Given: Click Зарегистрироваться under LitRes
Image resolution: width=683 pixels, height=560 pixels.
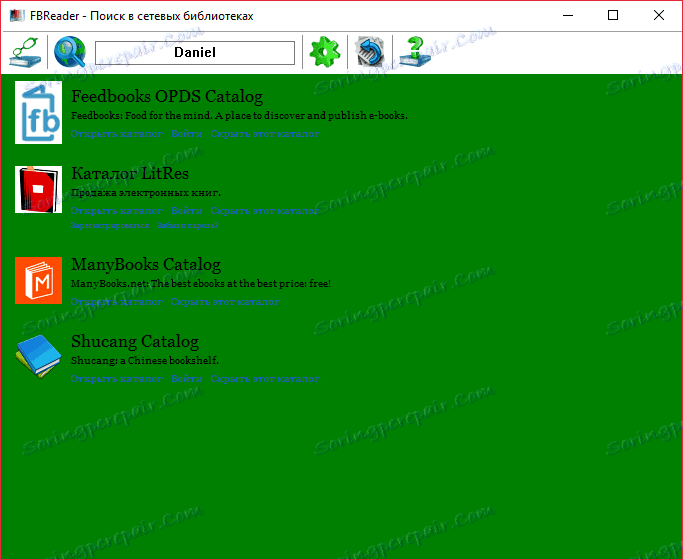Looking at the screenshot, I should tap(110, 226).
